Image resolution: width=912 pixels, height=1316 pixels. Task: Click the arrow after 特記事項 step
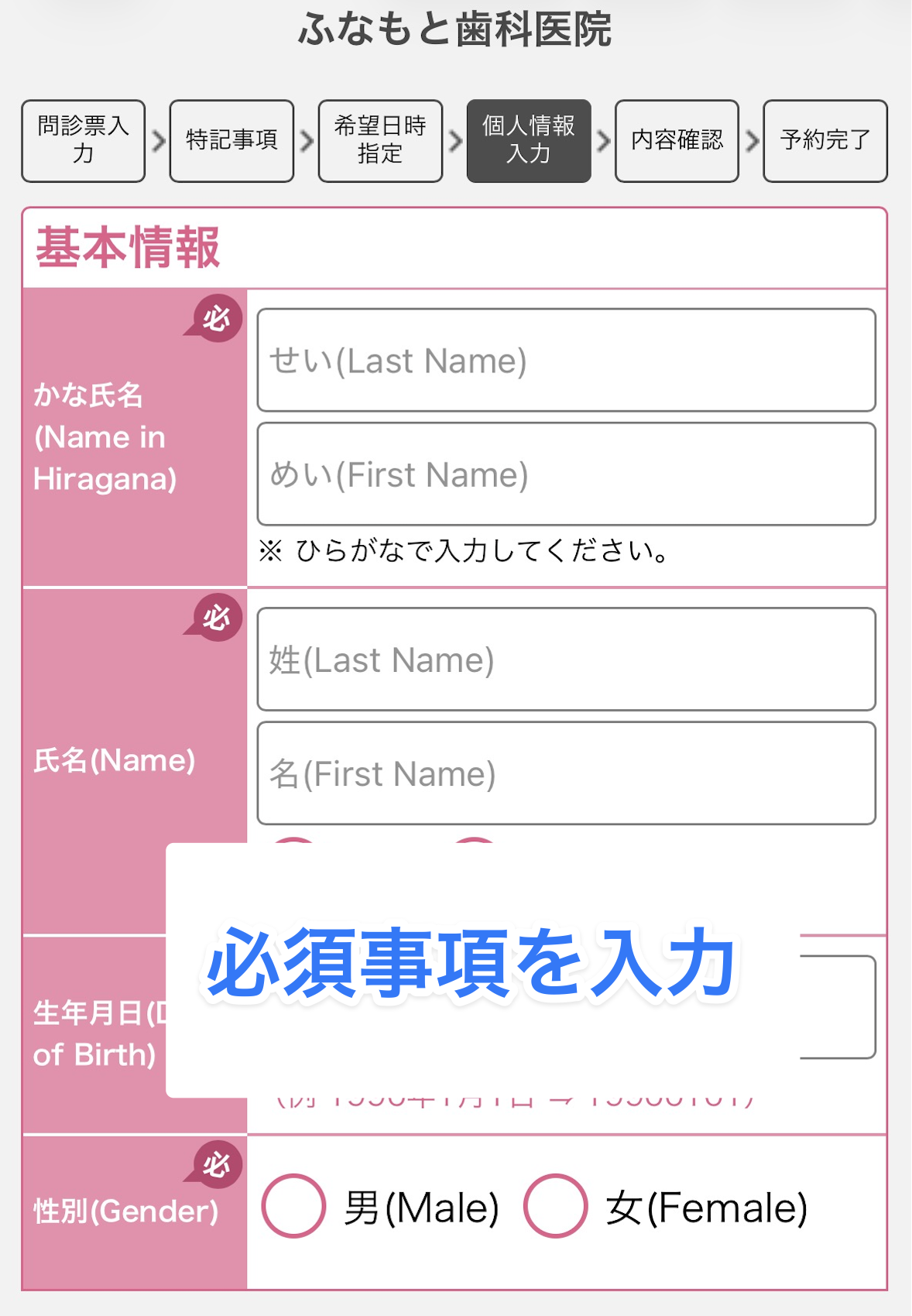tap(307, 141)
